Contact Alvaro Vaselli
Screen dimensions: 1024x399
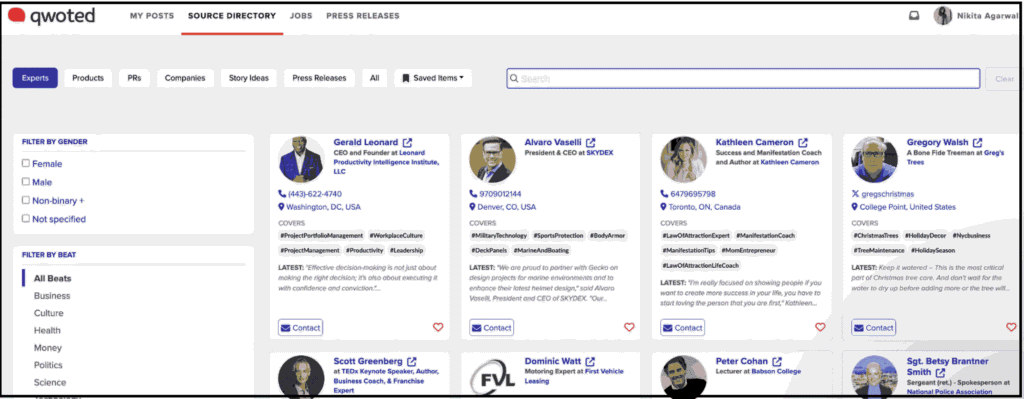coord(491,328)
